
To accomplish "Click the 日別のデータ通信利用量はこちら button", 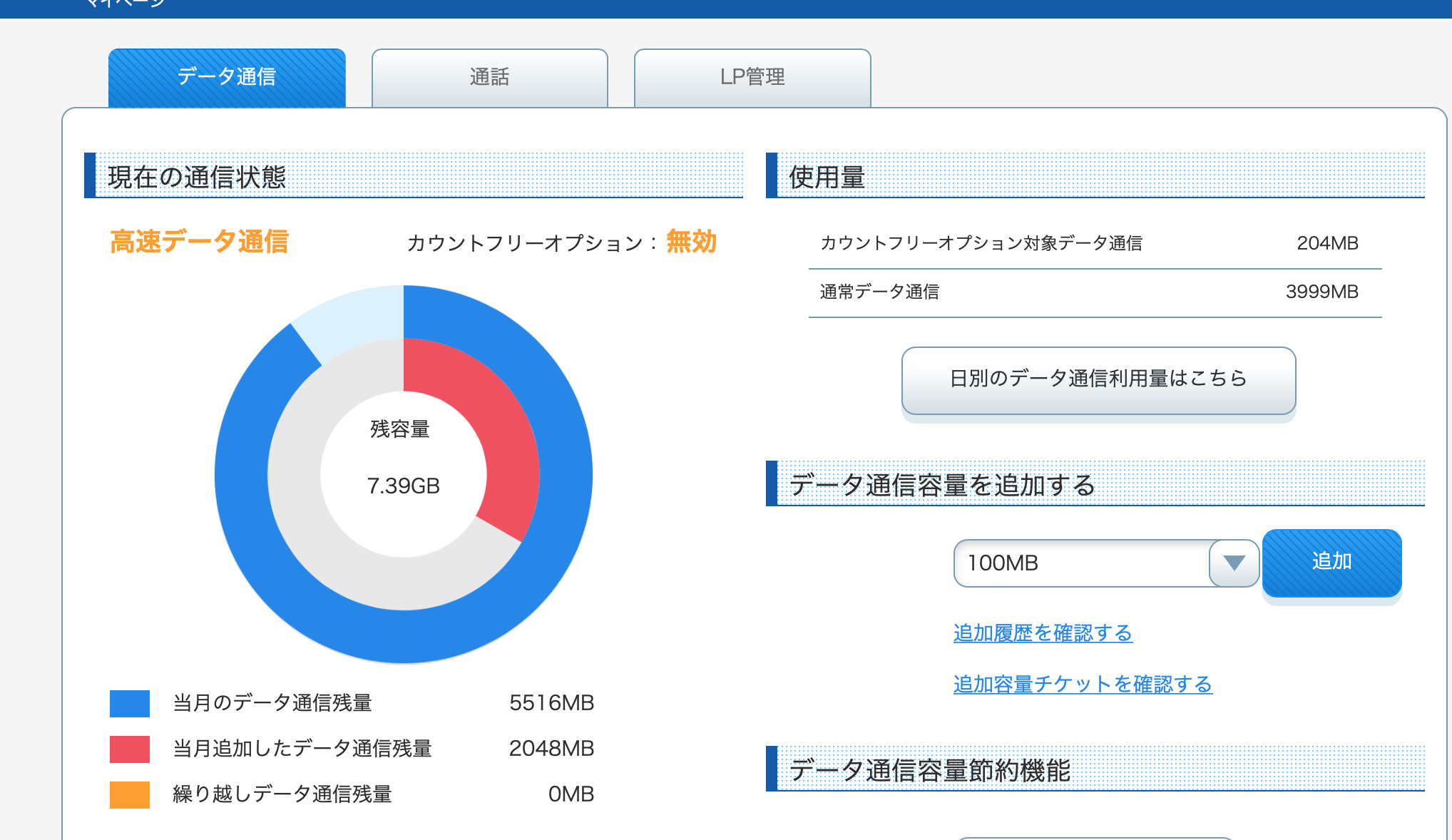I will [1098, 379].
